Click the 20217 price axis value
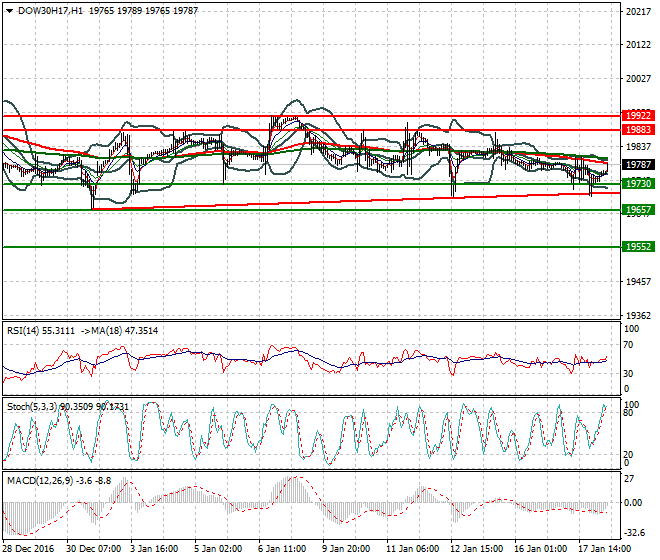660x560 pixels. pos(639,12)
